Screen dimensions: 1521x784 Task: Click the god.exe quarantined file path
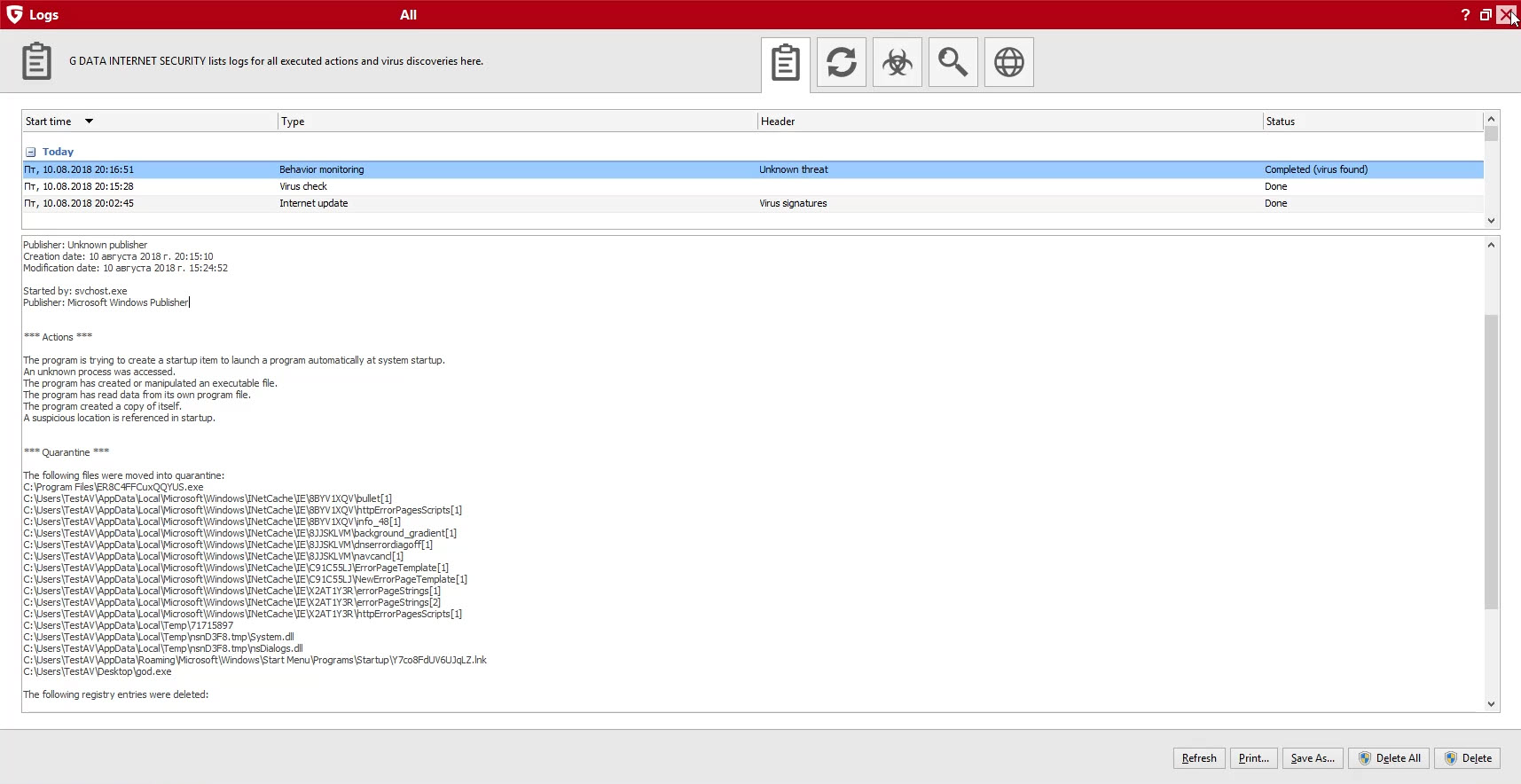[98, 671]
